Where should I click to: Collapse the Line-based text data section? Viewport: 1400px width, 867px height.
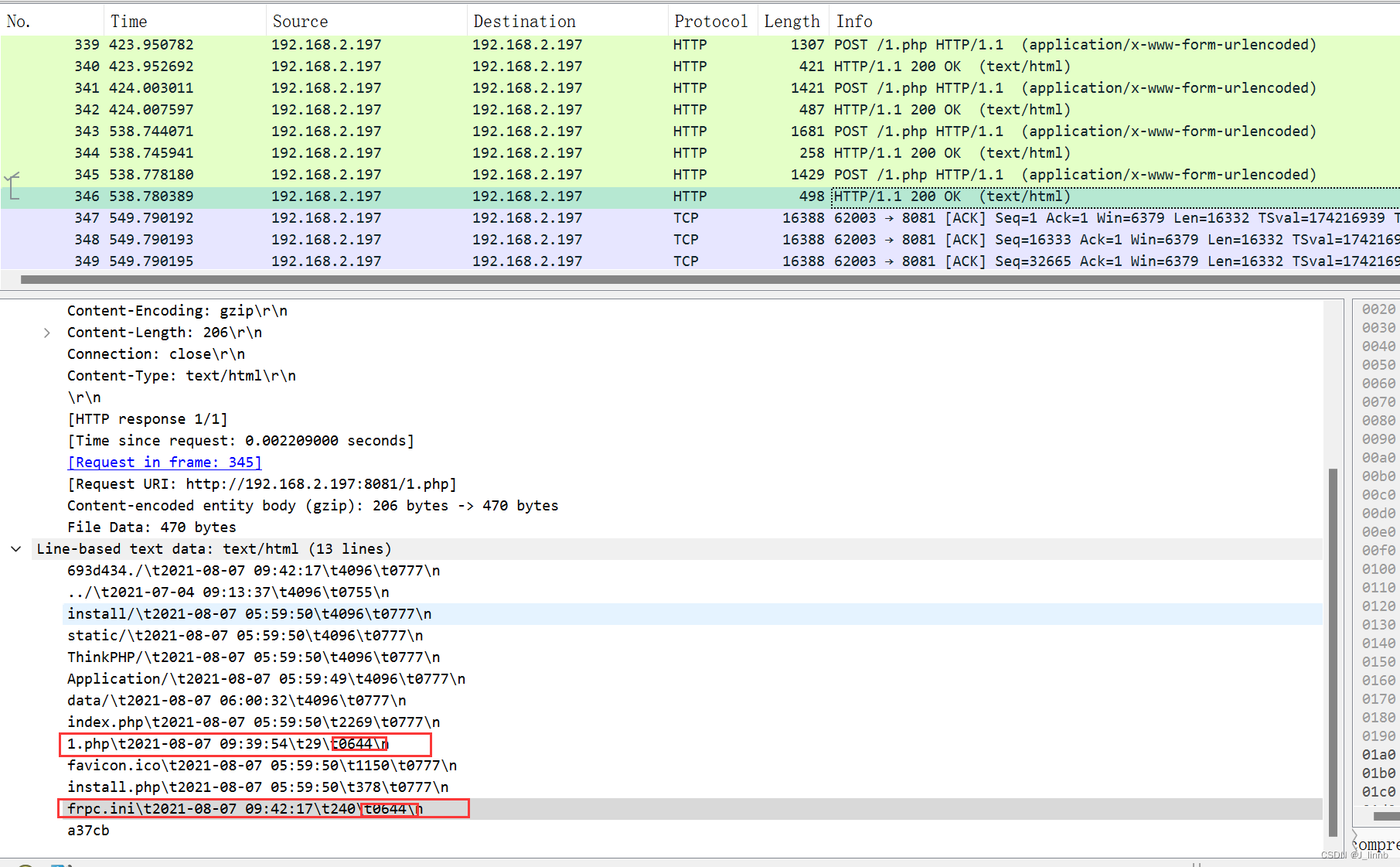click(x=15, y=548)
